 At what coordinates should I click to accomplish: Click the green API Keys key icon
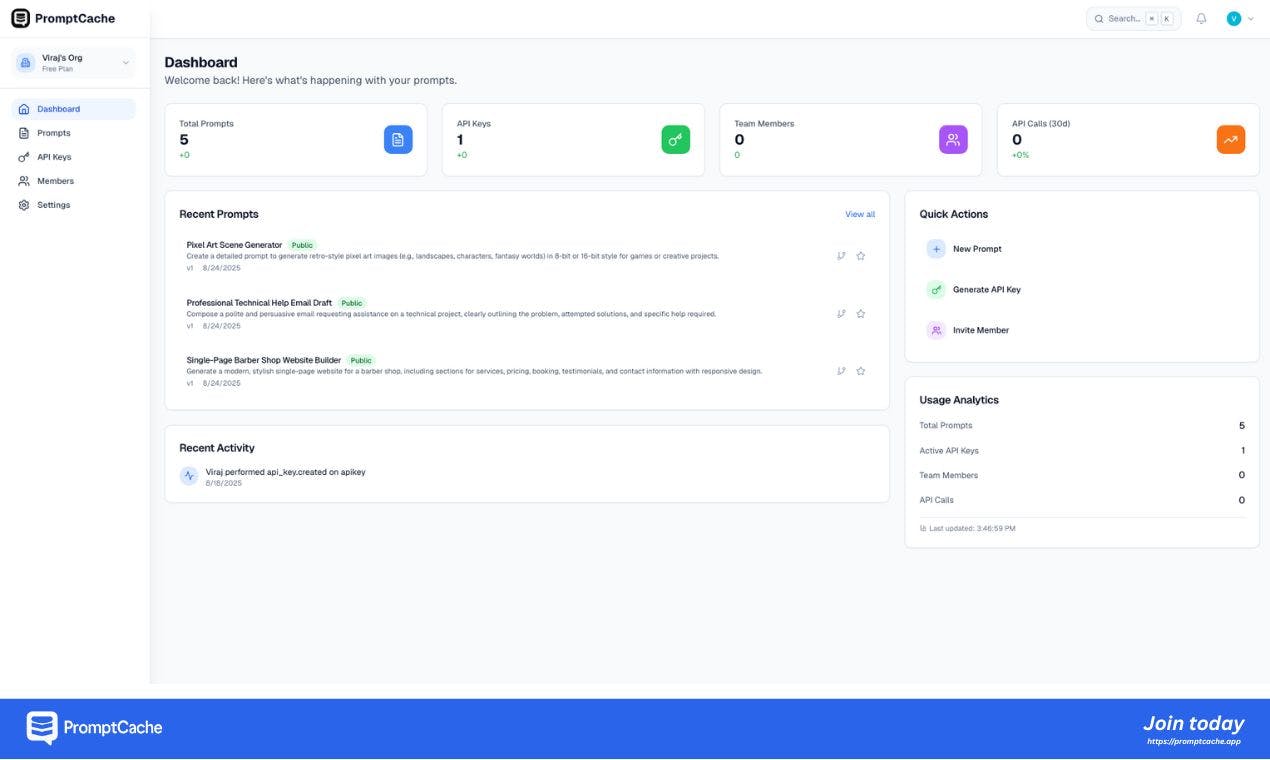(676, 140)
